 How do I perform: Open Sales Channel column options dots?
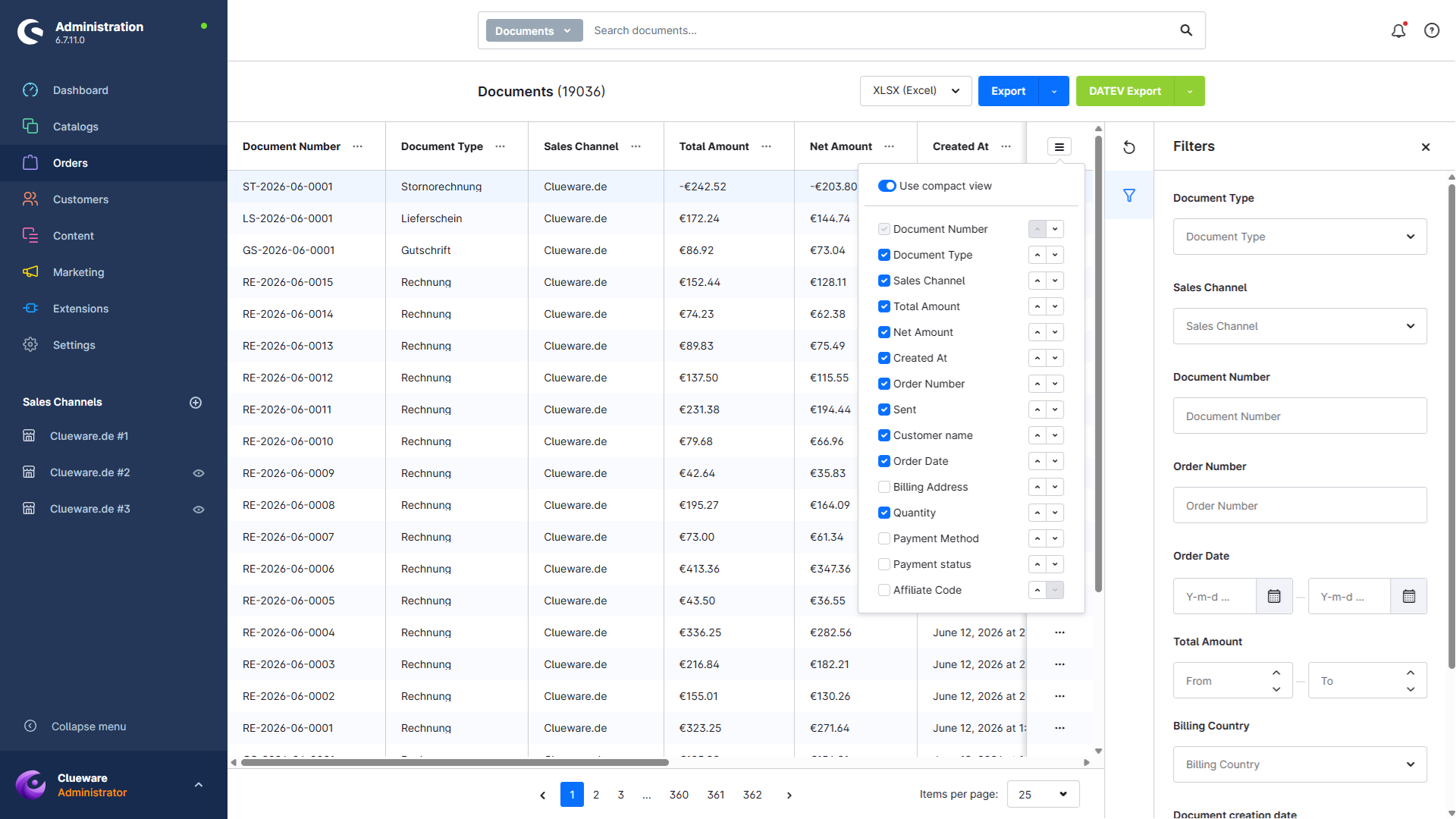(x=636, y=146)
